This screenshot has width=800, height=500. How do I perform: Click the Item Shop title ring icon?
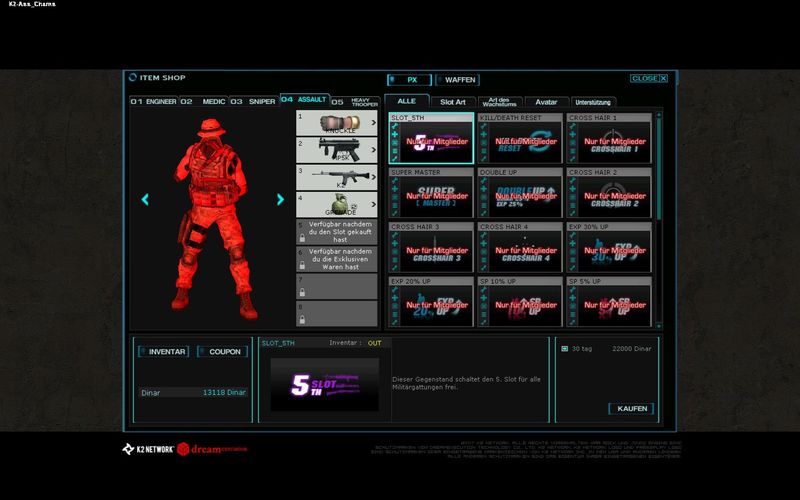tap(133, 77)
